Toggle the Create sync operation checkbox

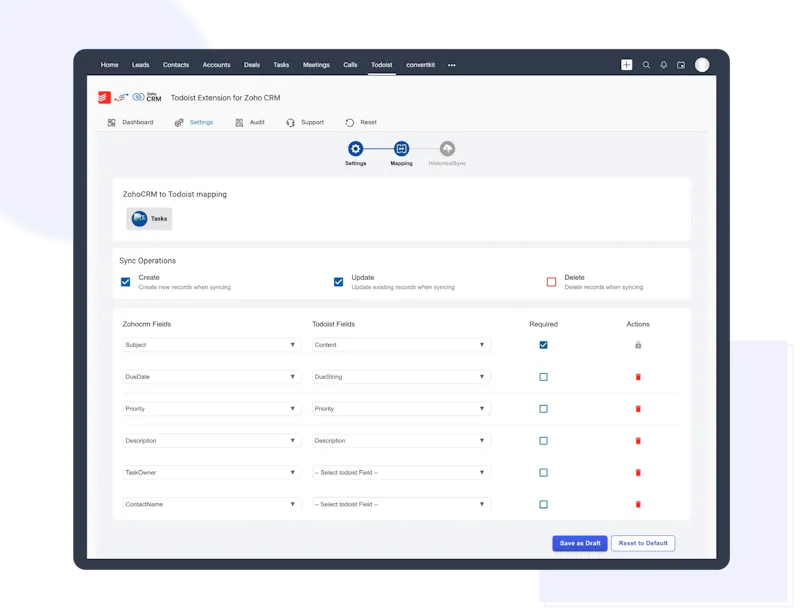click(126, 282)
